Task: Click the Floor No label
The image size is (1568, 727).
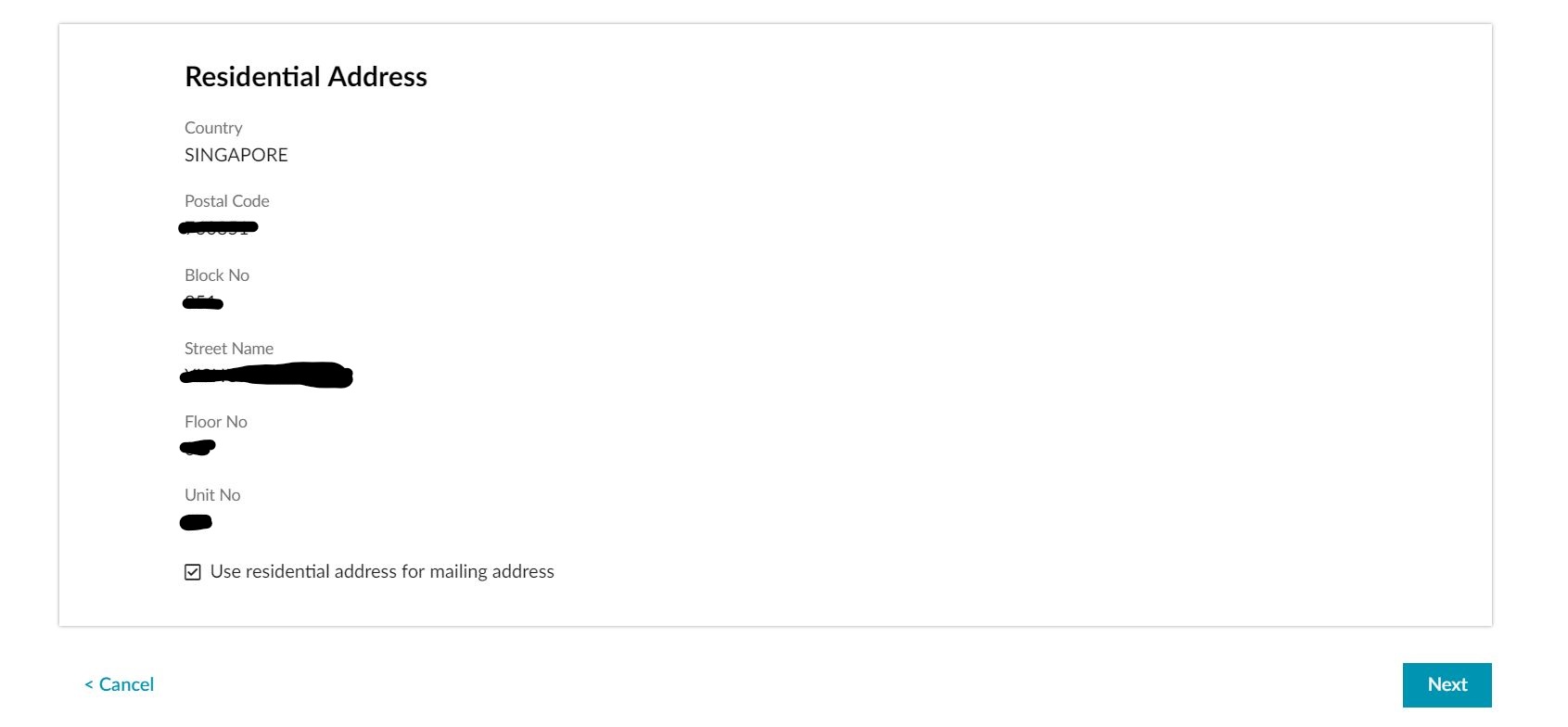Action: 216,422
